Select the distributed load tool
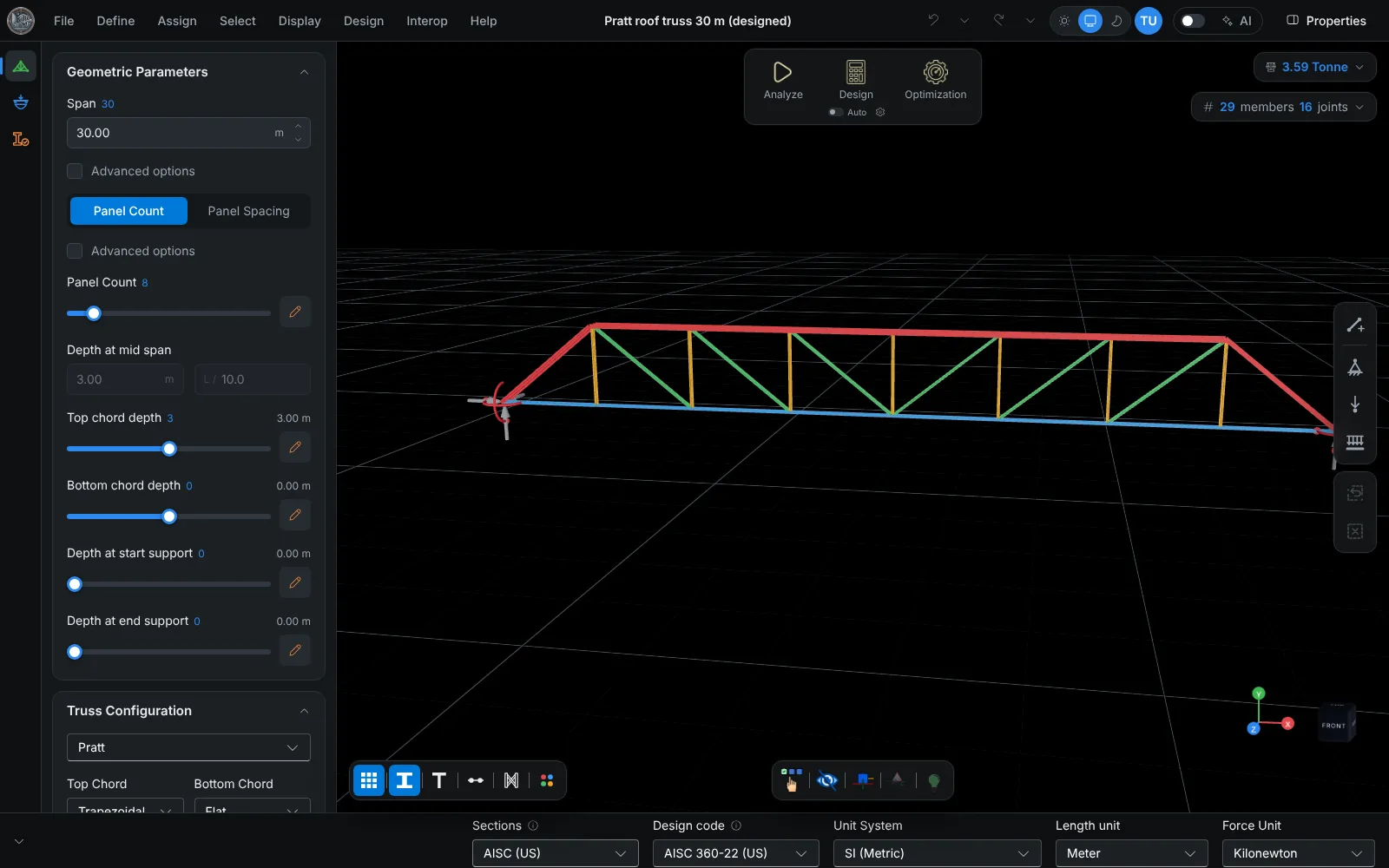Screen dimensions: 1389x868 pyautogui.click(x=1355, y=443)
